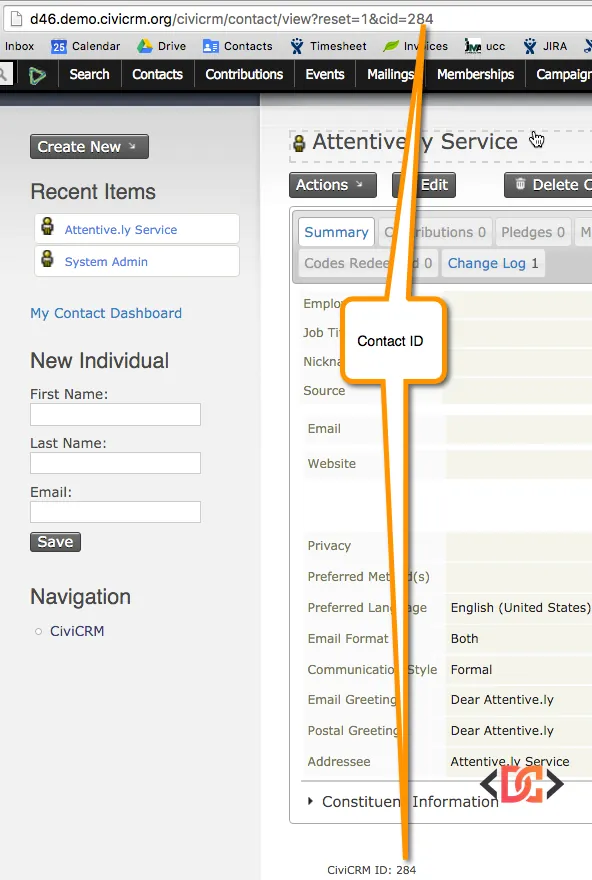592x880 pixels.
Task: Open the Create New dropdown
Action: (88, 146)
